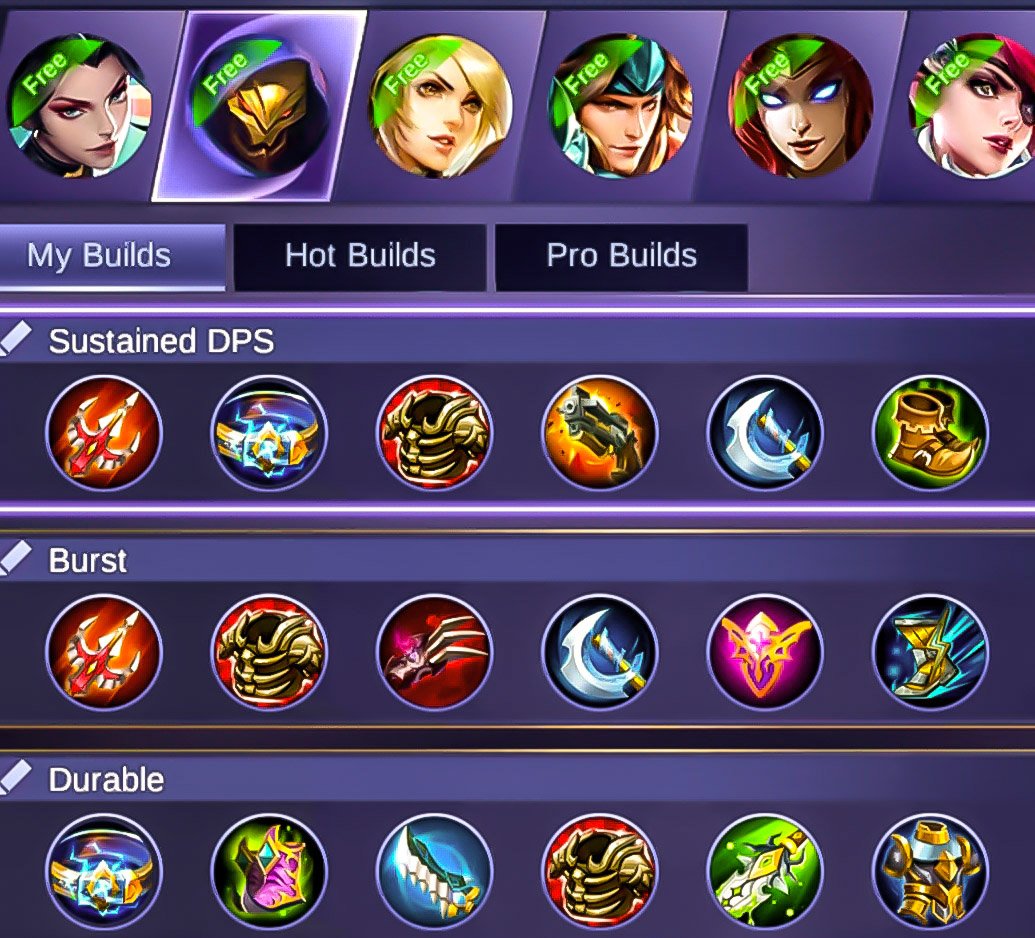Rename the Durable build via pencil icon

click(15, 777)
